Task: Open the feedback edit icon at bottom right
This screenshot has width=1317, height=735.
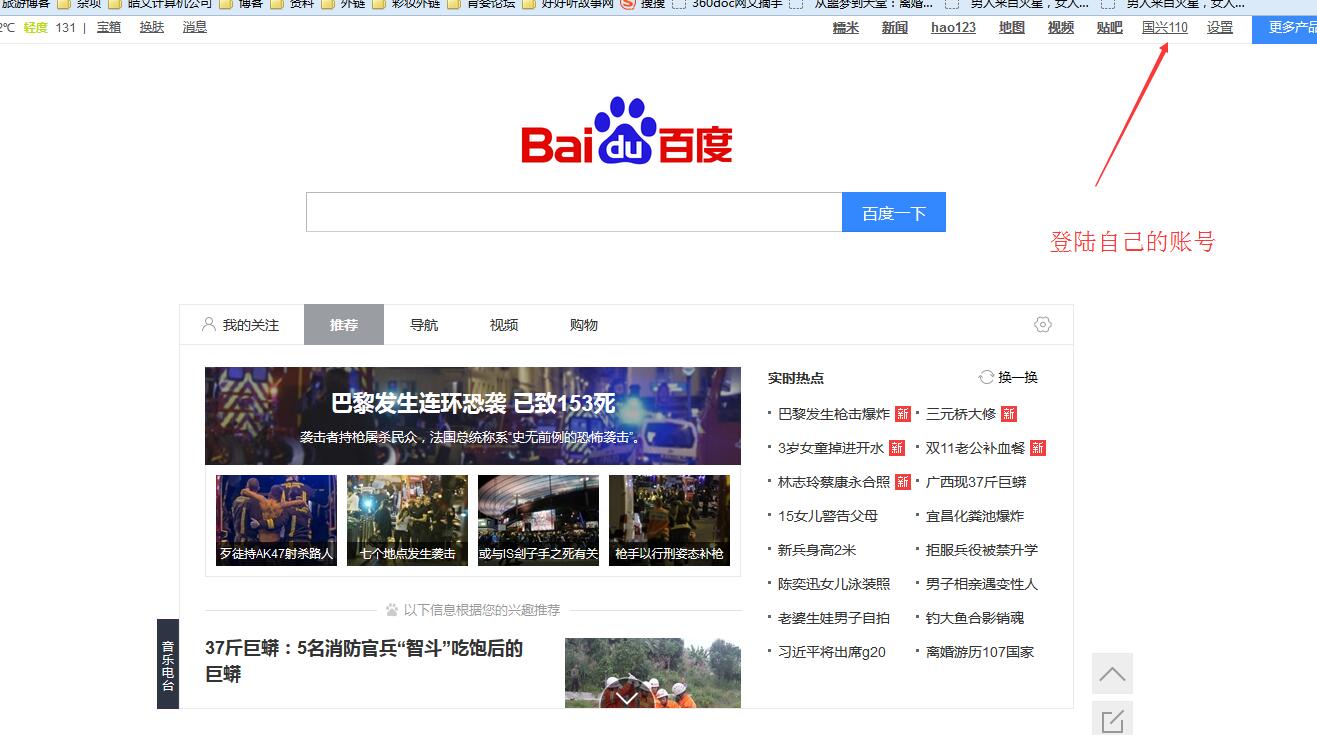Action: (1112, 720)
